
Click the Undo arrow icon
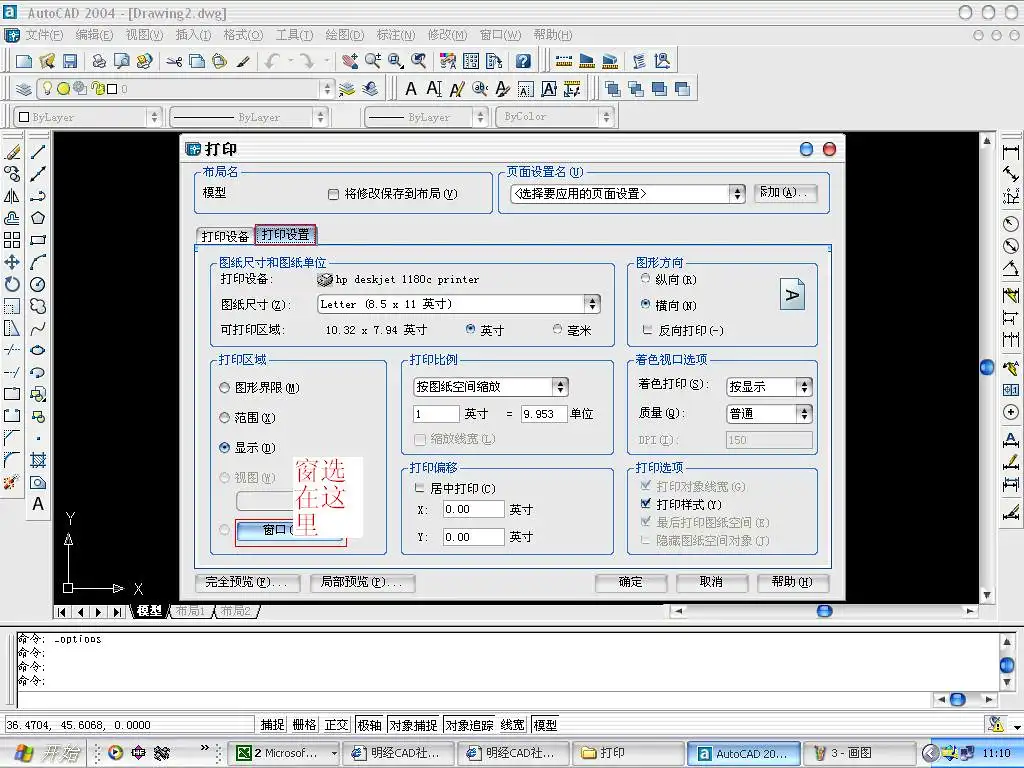pos(272,61)
